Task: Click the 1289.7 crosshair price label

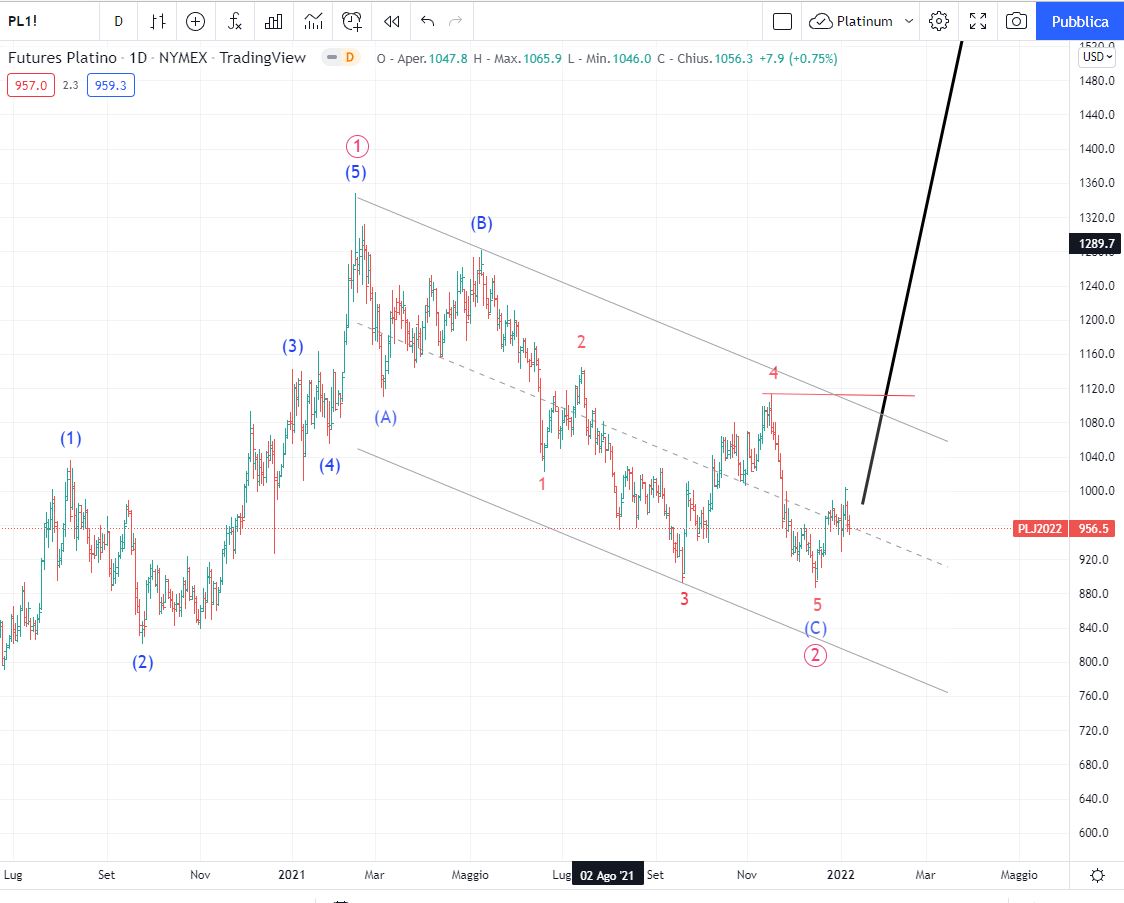Action: [x=1096, y=244]
